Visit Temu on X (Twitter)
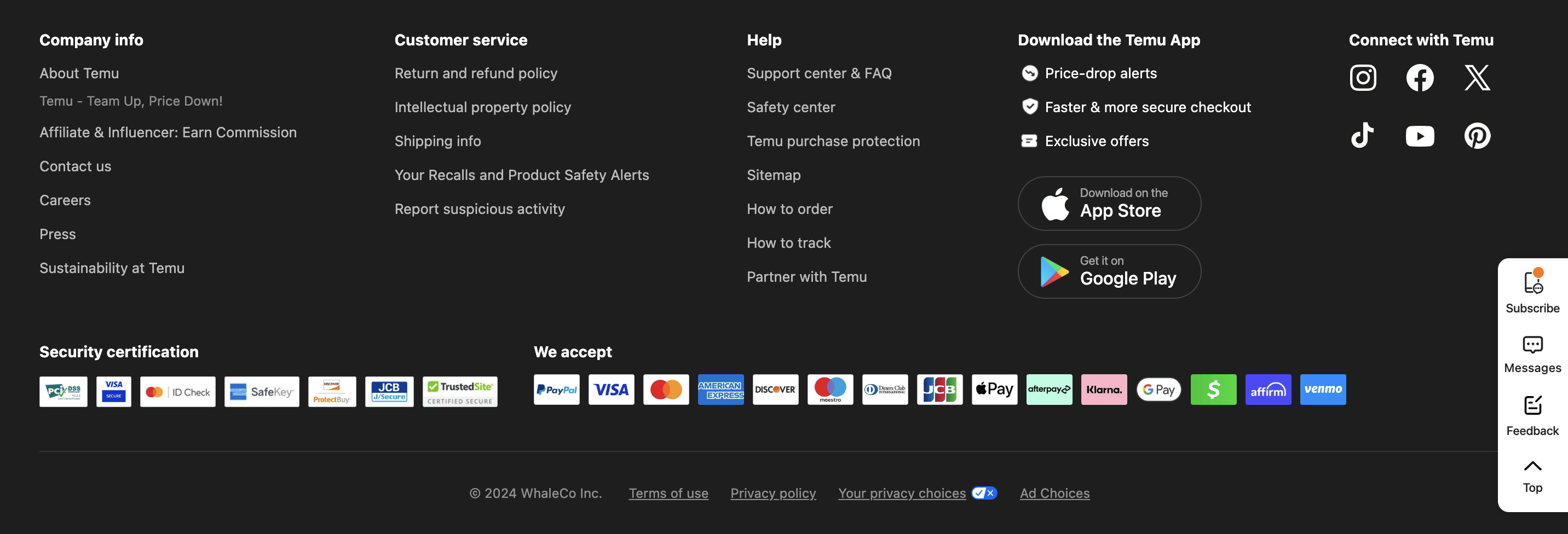 point(1477,78)
